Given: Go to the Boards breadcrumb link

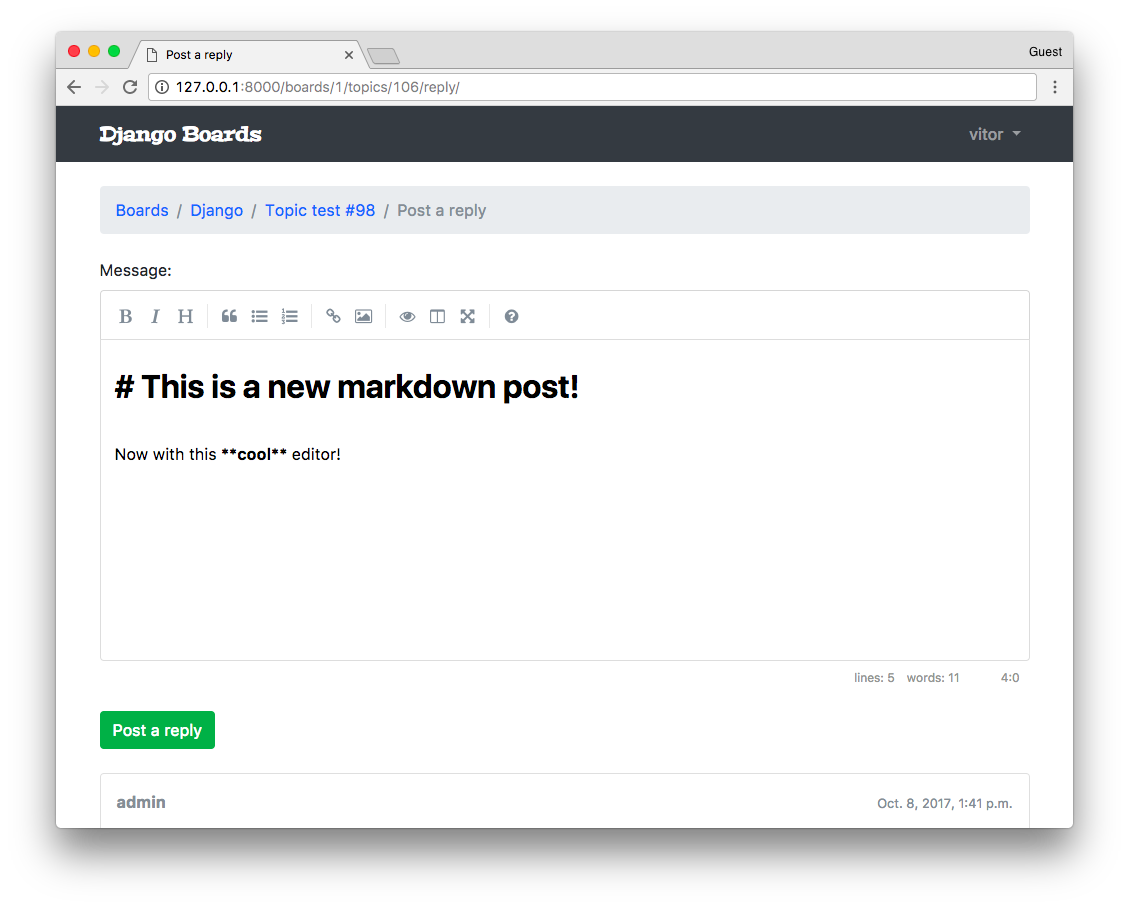Looking at the screenshot, I should coord(142,210).
